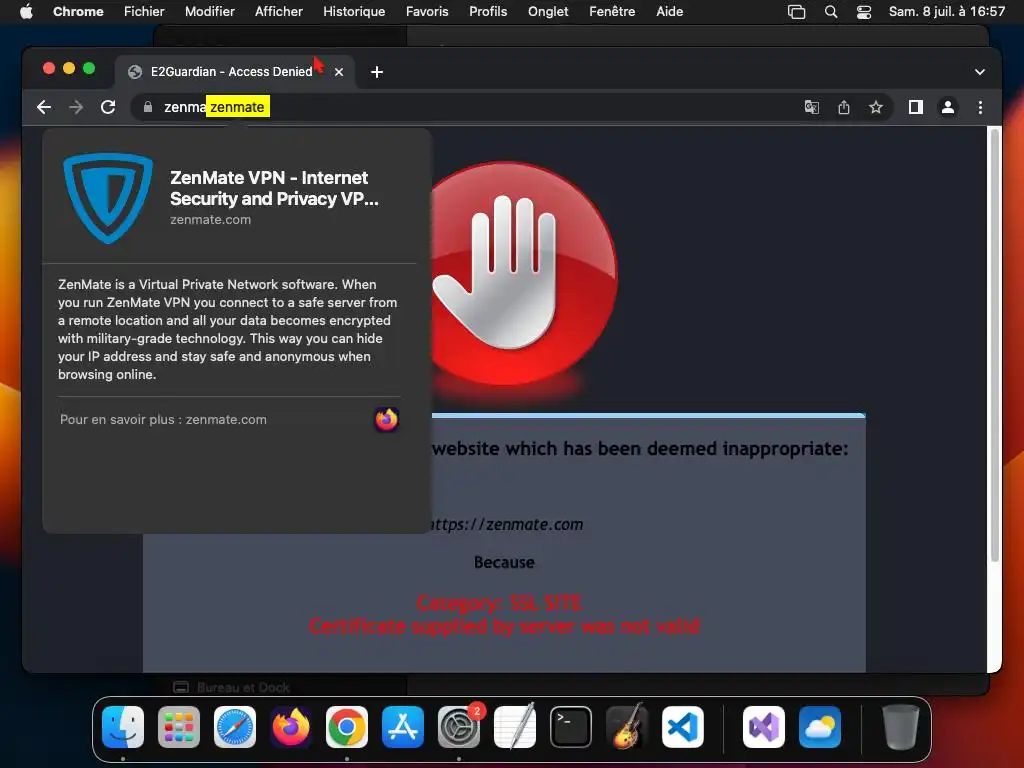
Task: Select 'Bureau et Dock' in the background window
Action: pos(232,687)
